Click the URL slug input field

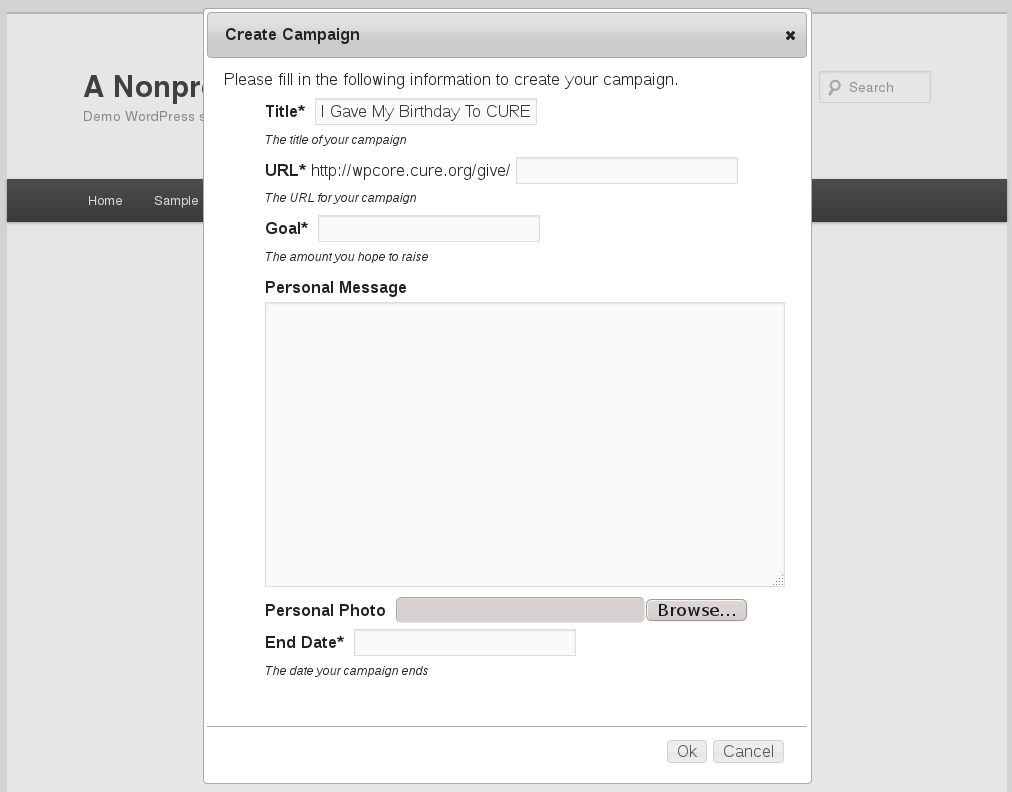coord(627,170)
